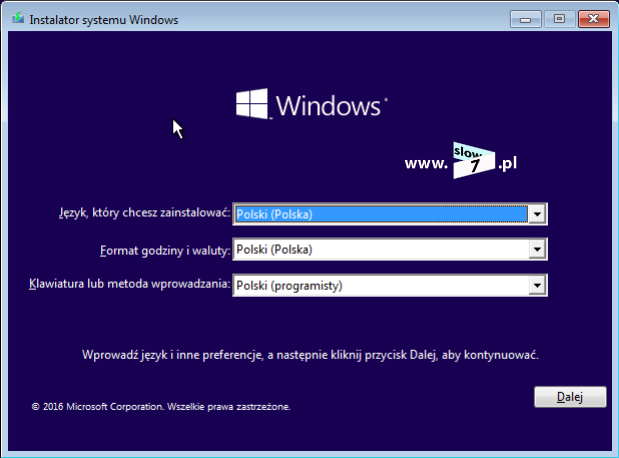
Task: Minimize the Instalator systemu Windows window
Action: pyautogui.click(x=525, y=19)
